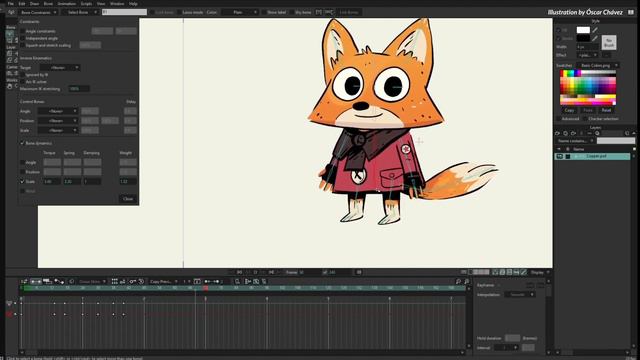Screen dimensions: 640x360
Task: Open the Draw menu
Action: pos(34,4)
